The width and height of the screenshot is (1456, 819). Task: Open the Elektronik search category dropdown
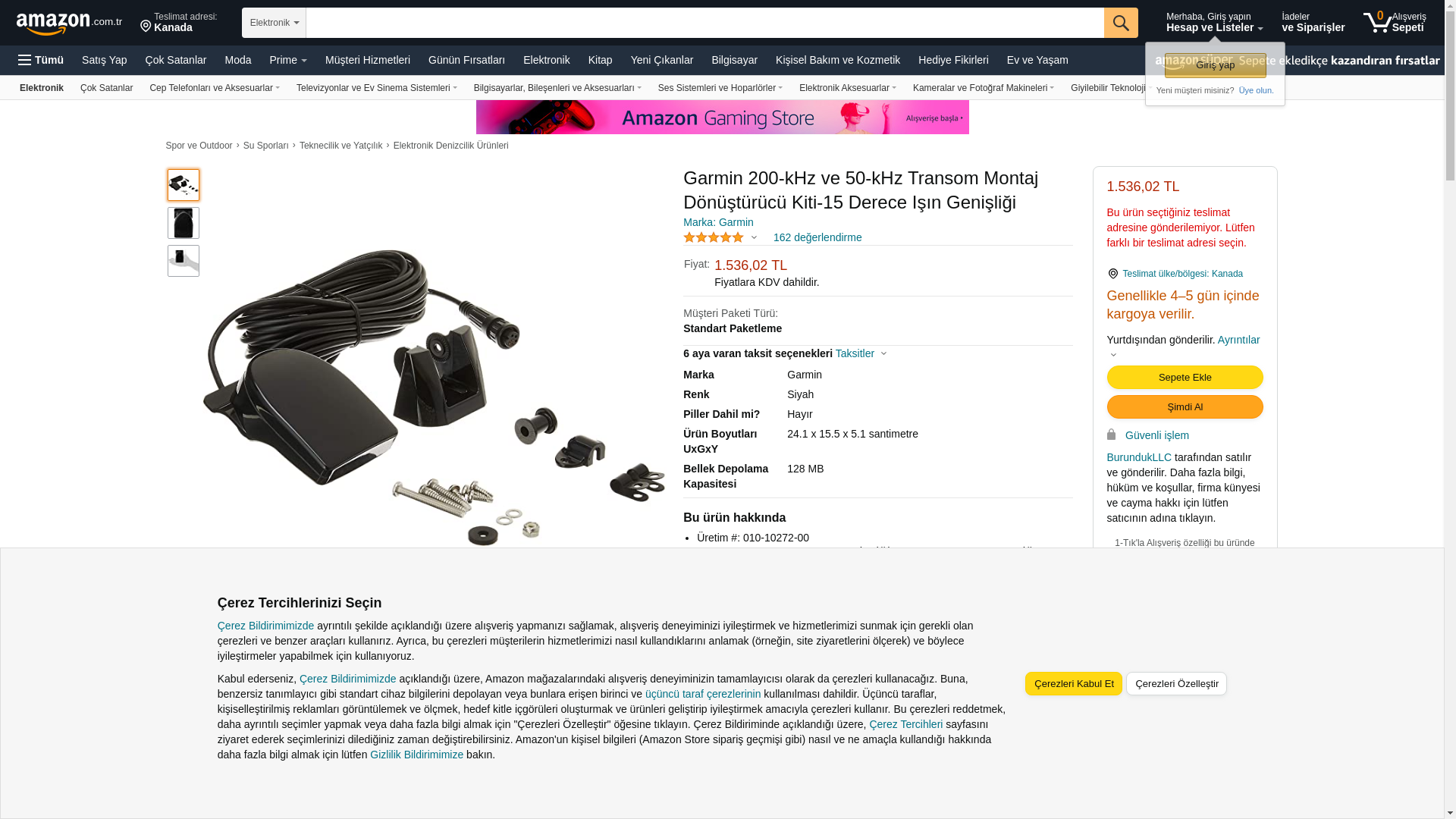coord(274,23)
